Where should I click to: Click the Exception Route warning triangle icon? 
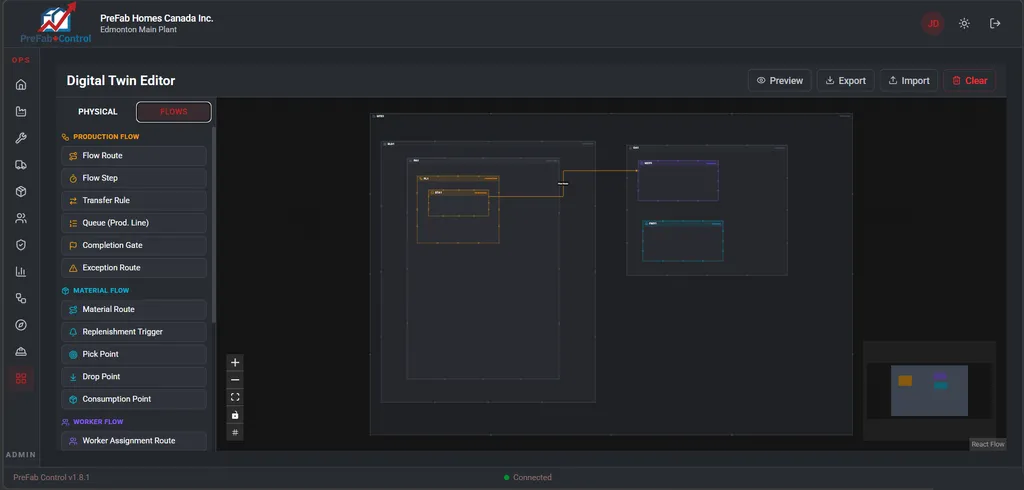coord(73,268)
